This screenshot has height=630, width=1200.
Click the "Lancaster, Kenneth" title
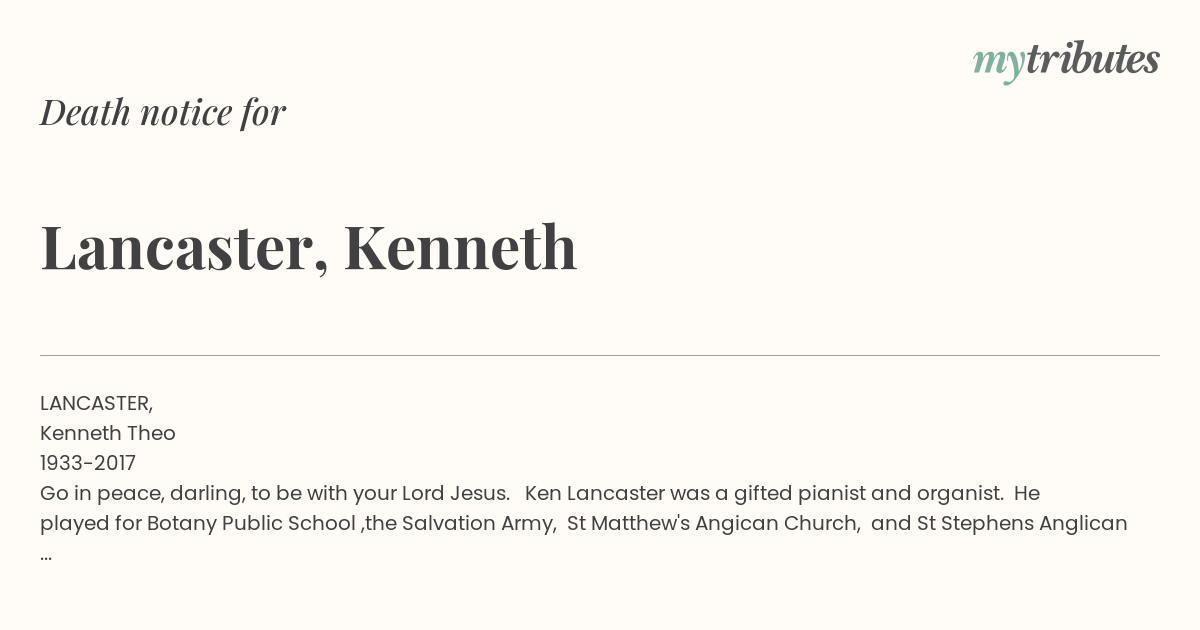coord(309,247)
